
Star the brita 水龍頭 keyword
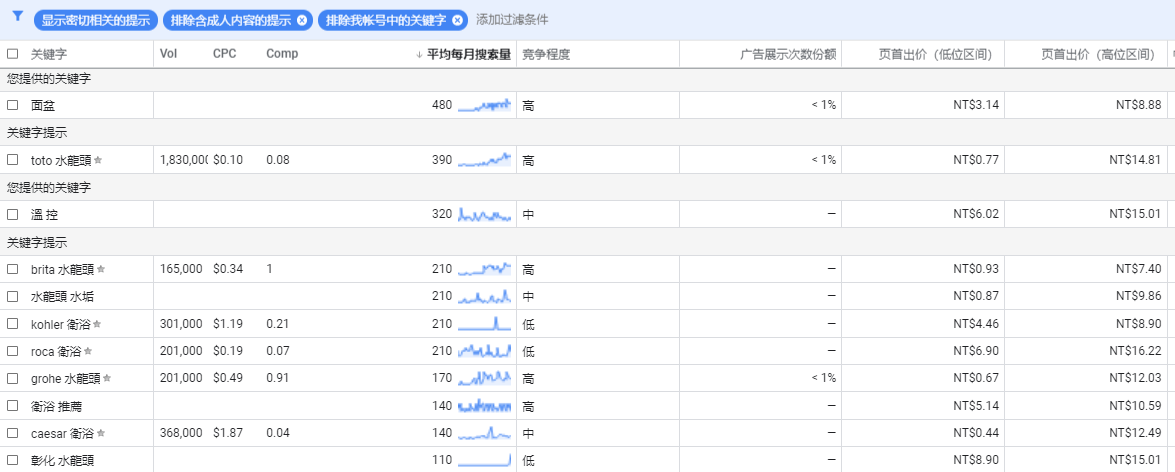pyautogui.click(x=101, y=269)
